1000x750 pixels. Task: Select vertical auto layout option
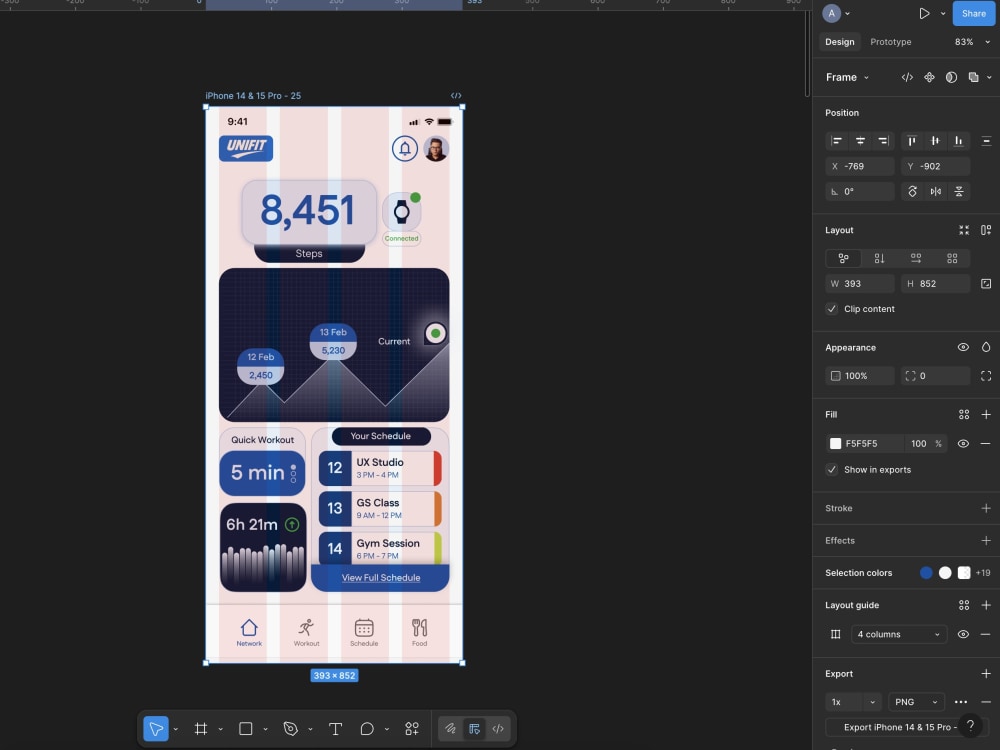pos(879,258)
